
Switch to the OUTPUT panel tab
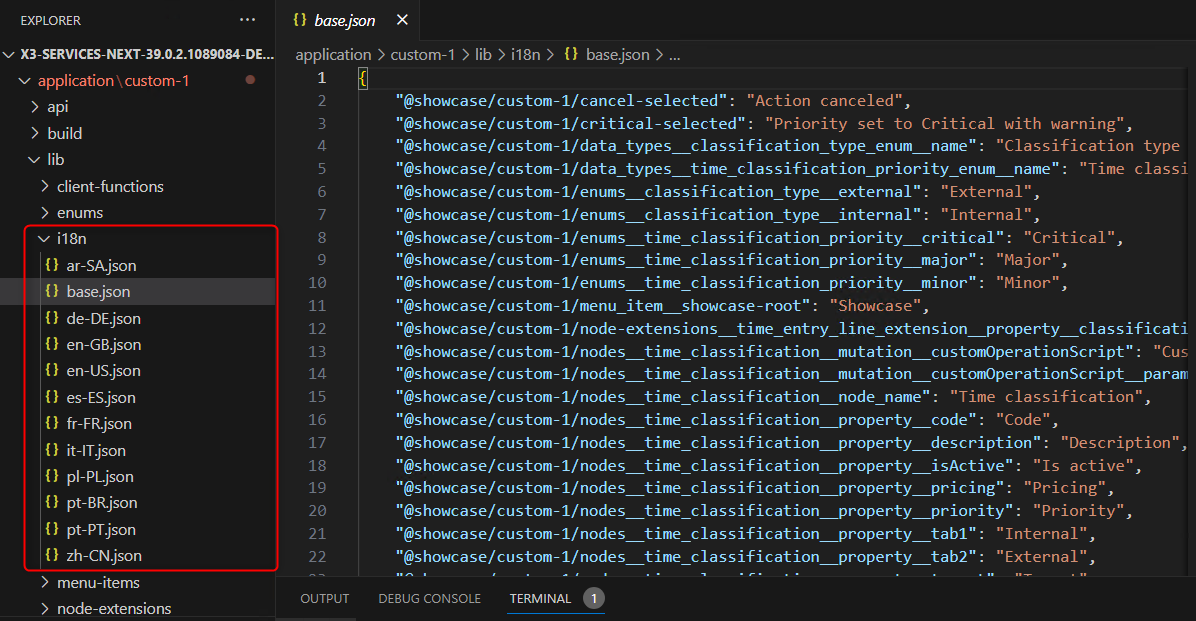tap(324, 599)
